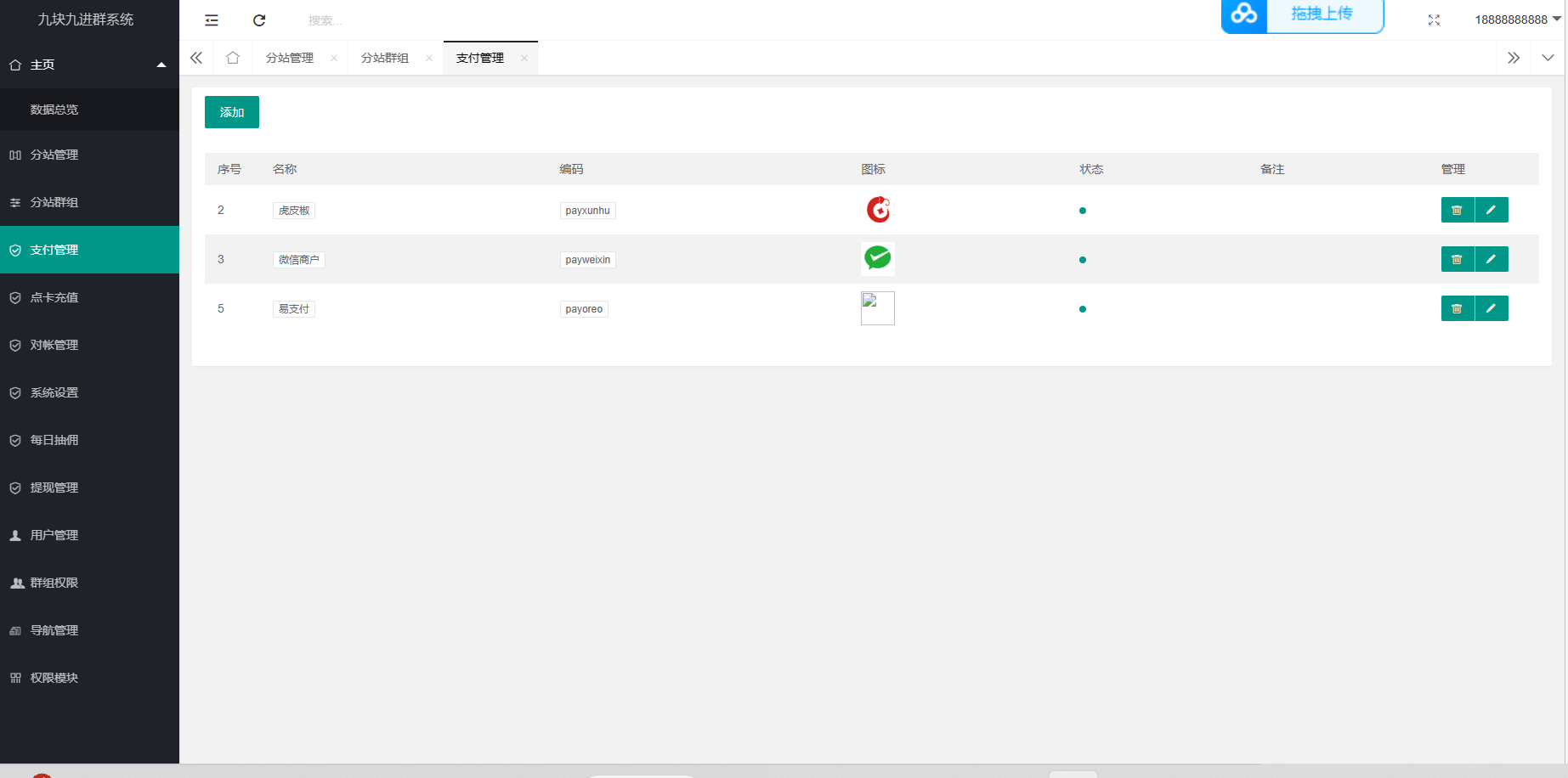Switch to the 分站管理 tab
Image resolution: width=1568 pixels, height=778 pixels.
point(290,58)
